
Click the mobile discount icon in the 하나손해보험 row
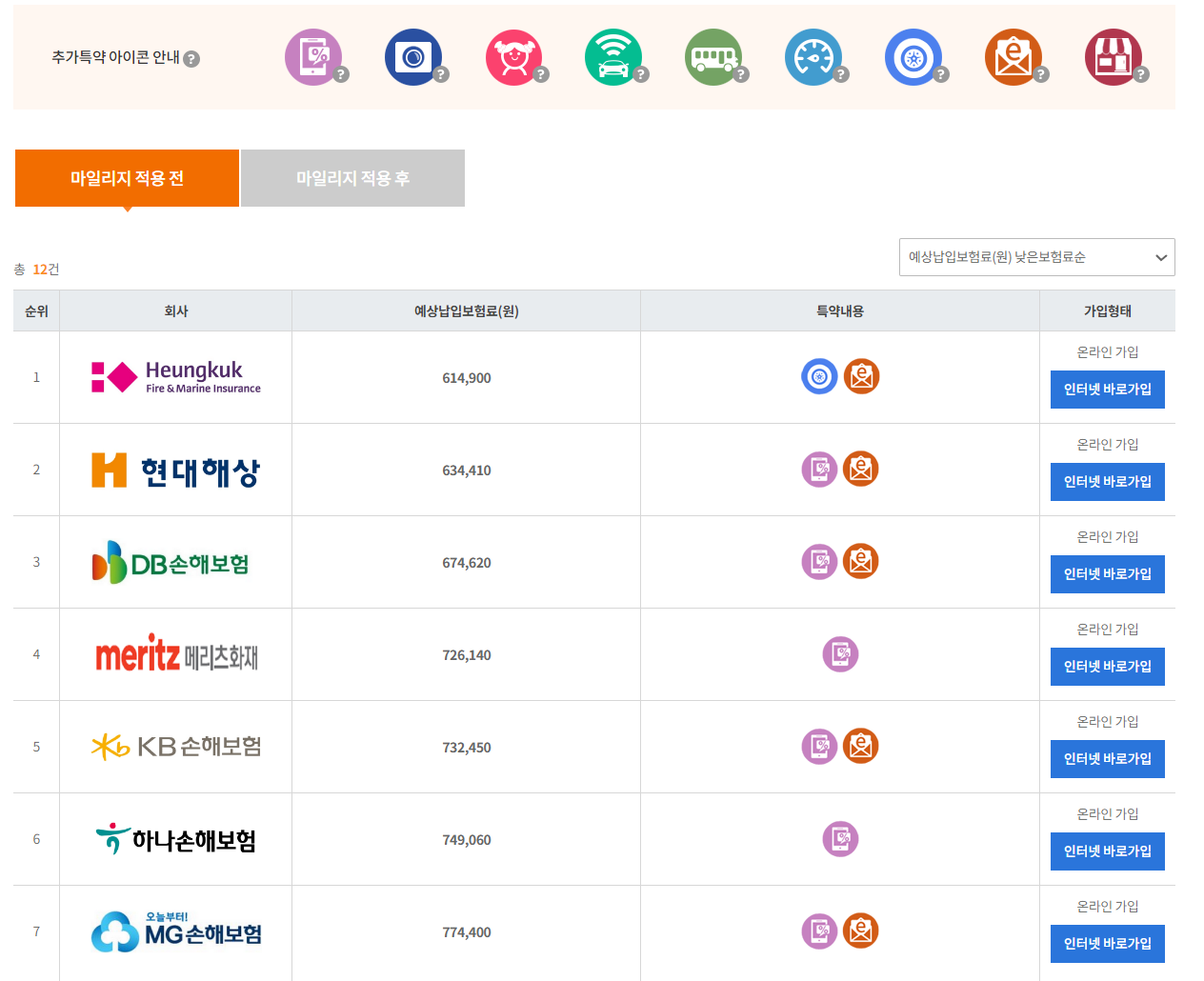click(x=840, y=838)
